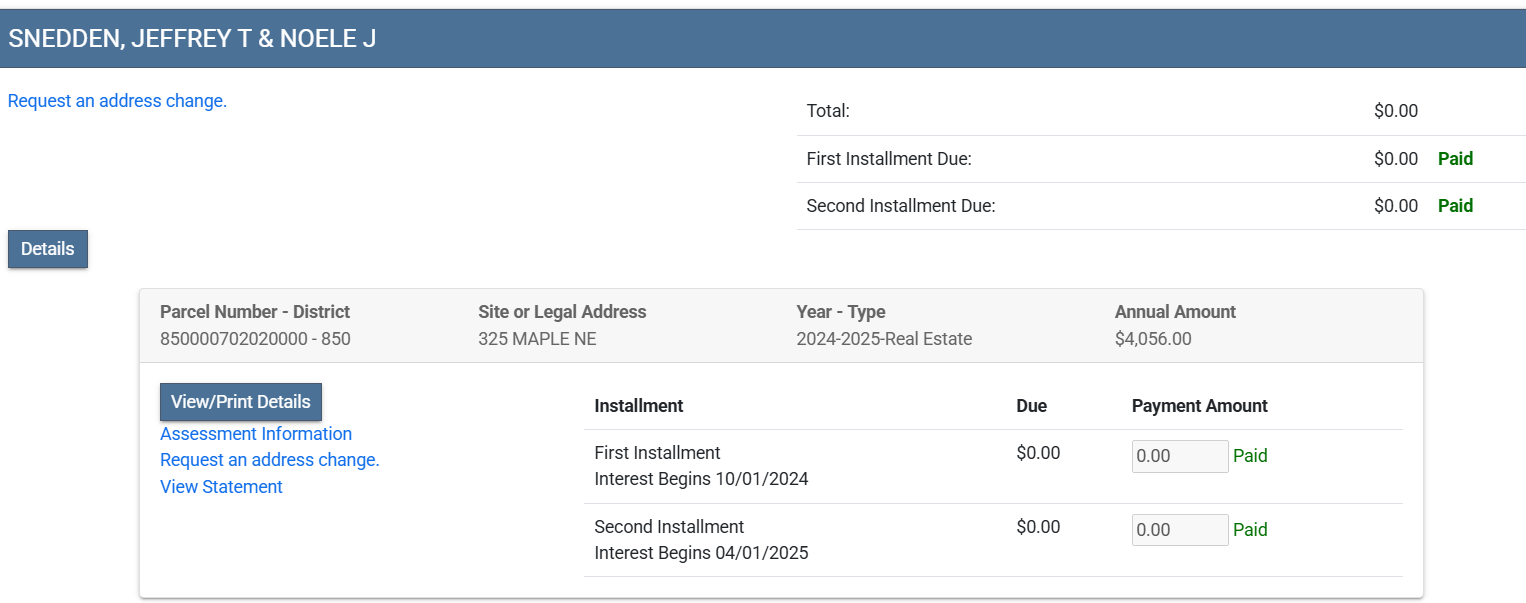Click the Paid status beside Second Installment Due

(1455, 206)
